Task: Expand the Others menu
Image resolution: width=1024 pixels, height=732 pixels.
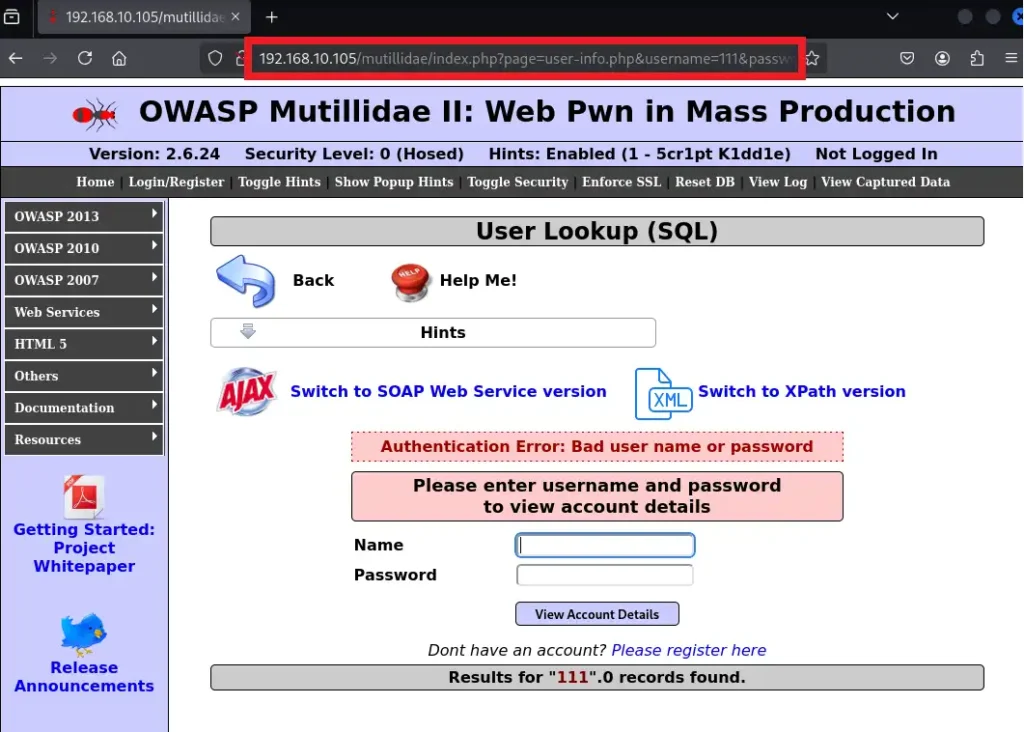Action: pos(84,375)
